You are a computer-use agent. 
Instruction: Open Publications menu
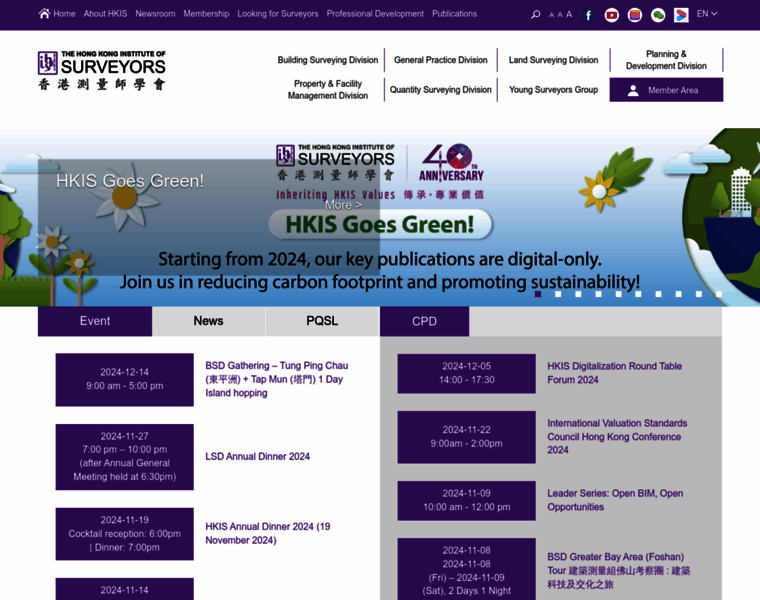(455, 14)
